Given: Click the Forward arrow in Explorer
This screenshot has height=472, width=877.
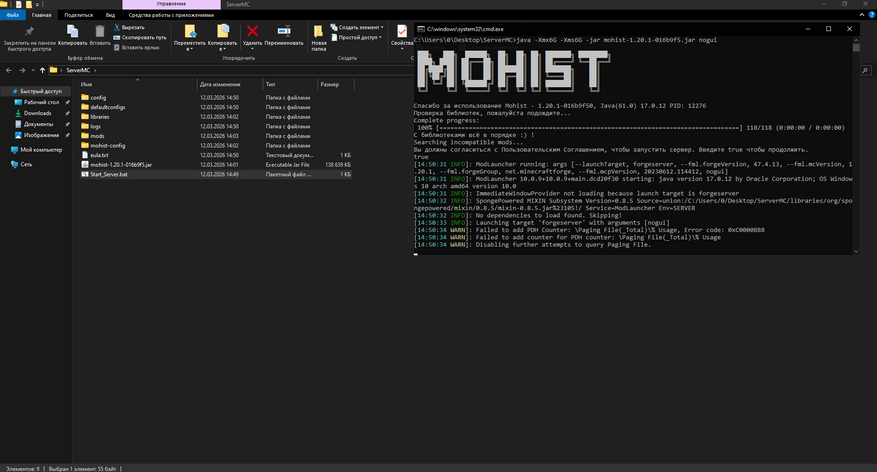Looking at the screenshot, I should click(x=22, y=70).
